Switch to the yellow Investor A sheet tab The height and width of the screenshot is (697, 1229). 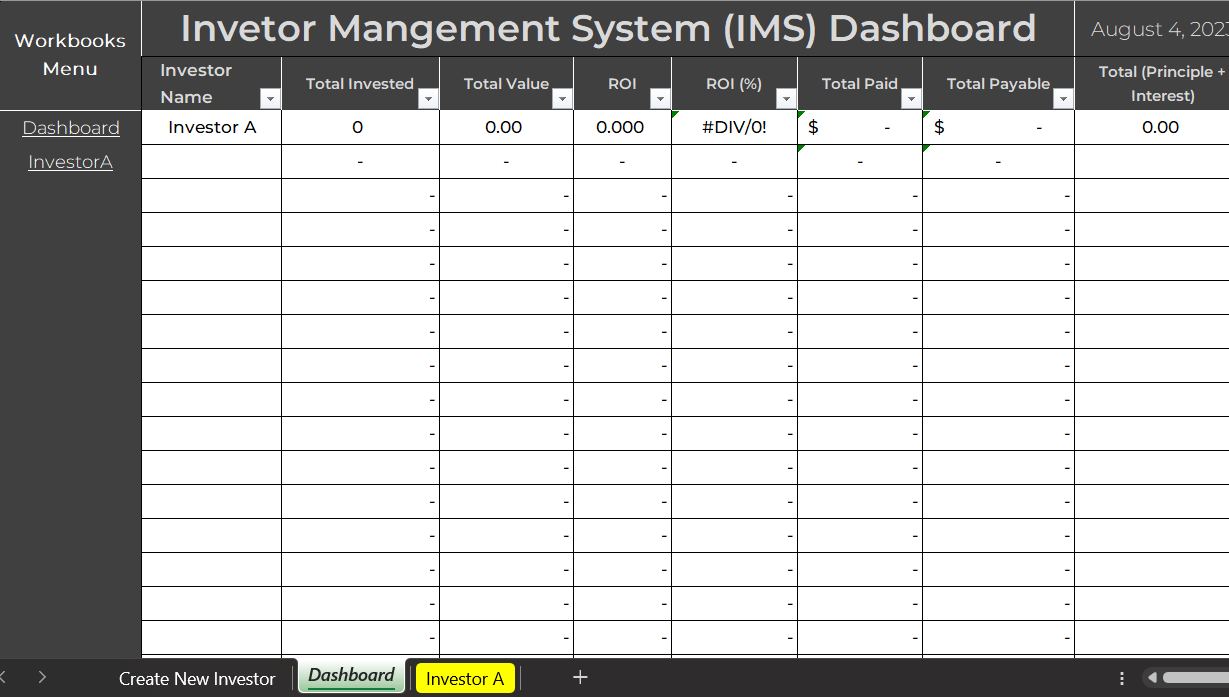click(x=465, y=679)
